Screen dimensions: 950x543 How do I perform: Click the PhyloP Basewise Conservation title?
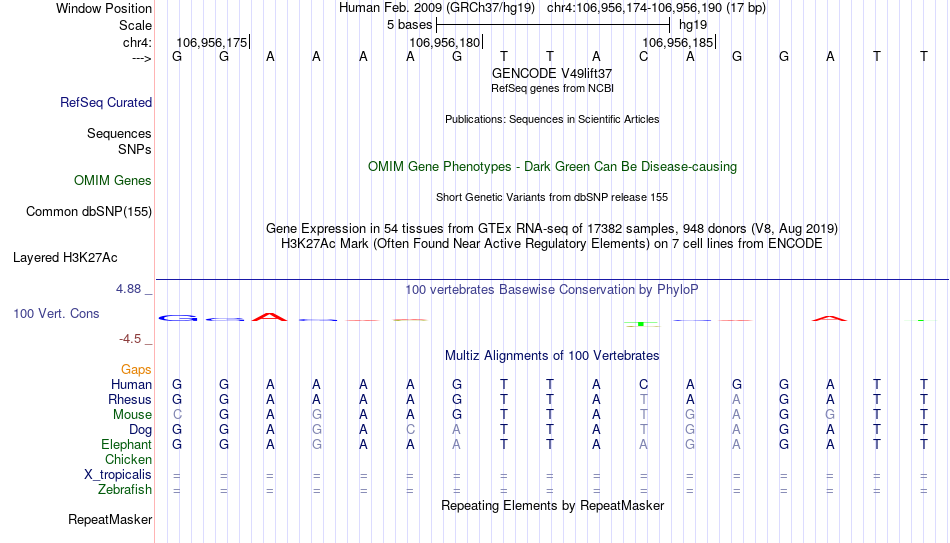coord(552,290)
